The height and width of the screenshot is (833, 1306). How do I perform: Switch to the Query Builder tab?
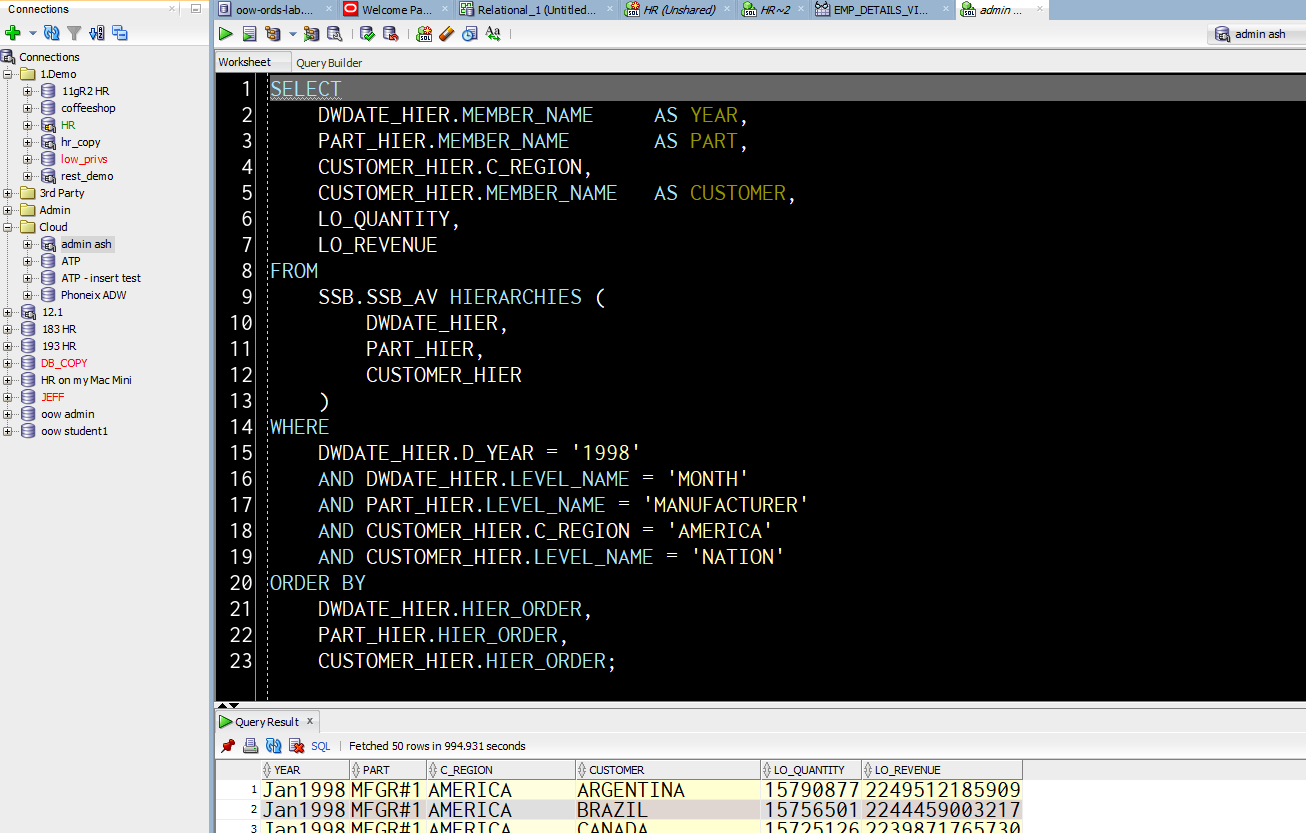(329, 62)
